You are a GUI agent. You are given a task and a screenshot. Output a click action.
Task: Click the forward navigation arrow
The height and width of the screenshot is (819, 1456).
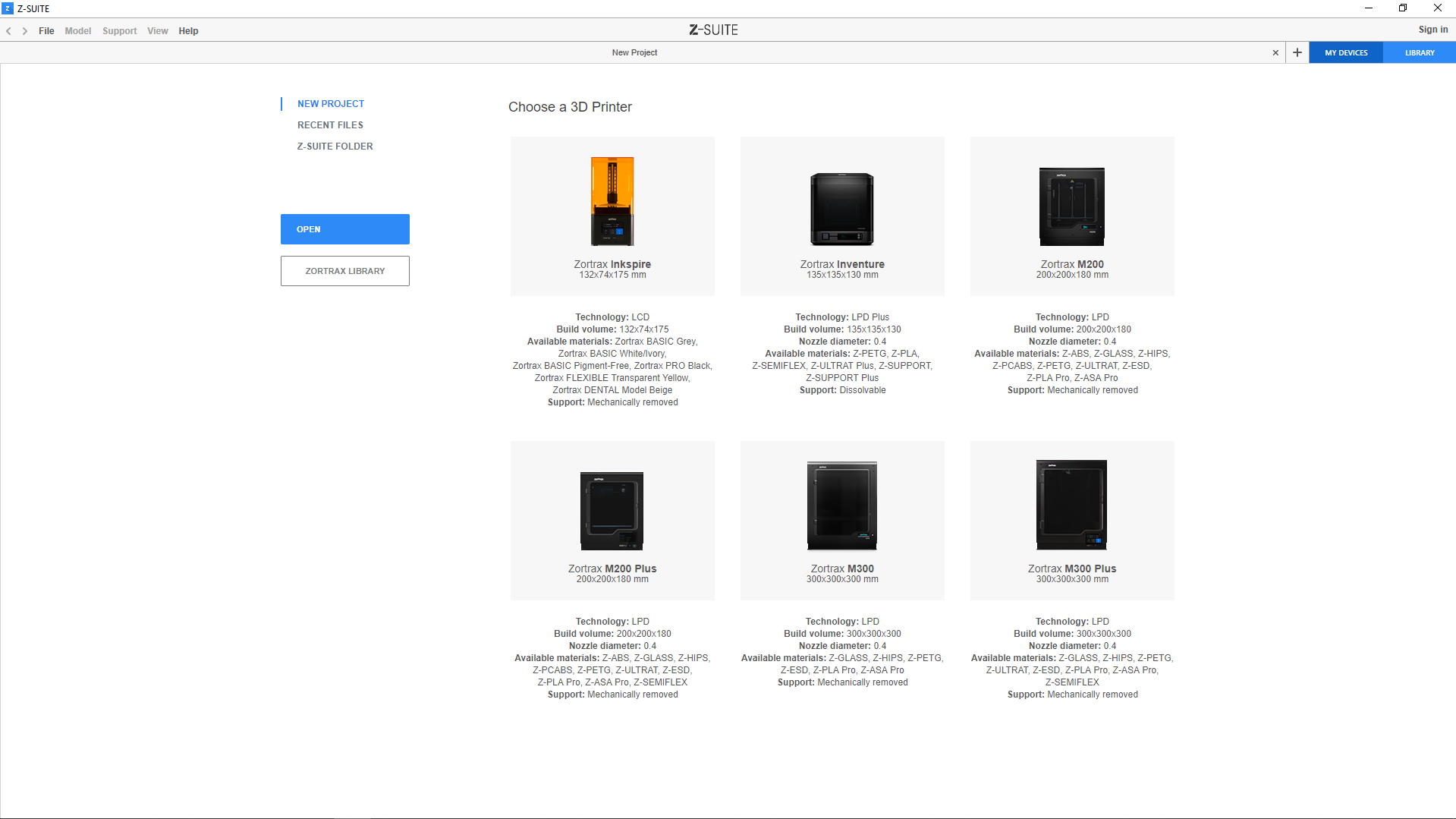[x=25, y=31]
